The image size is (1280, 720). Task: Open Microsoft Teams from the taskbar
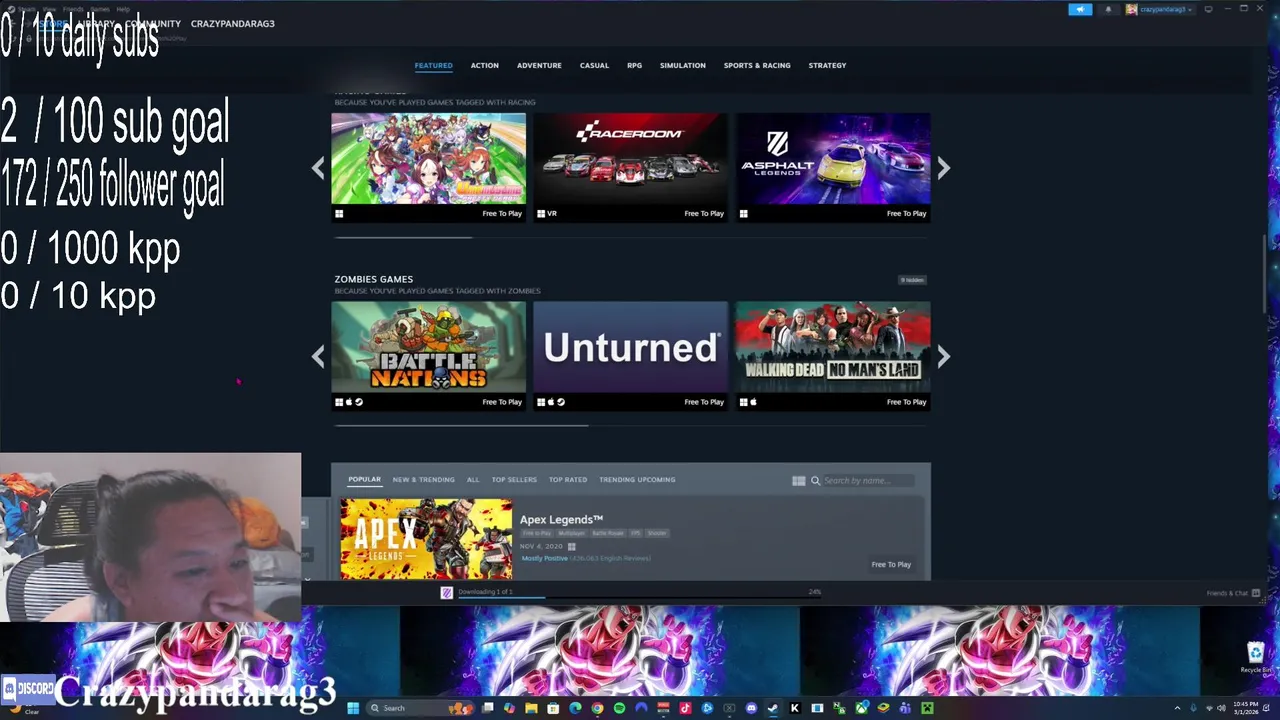[x=906, y=708]
